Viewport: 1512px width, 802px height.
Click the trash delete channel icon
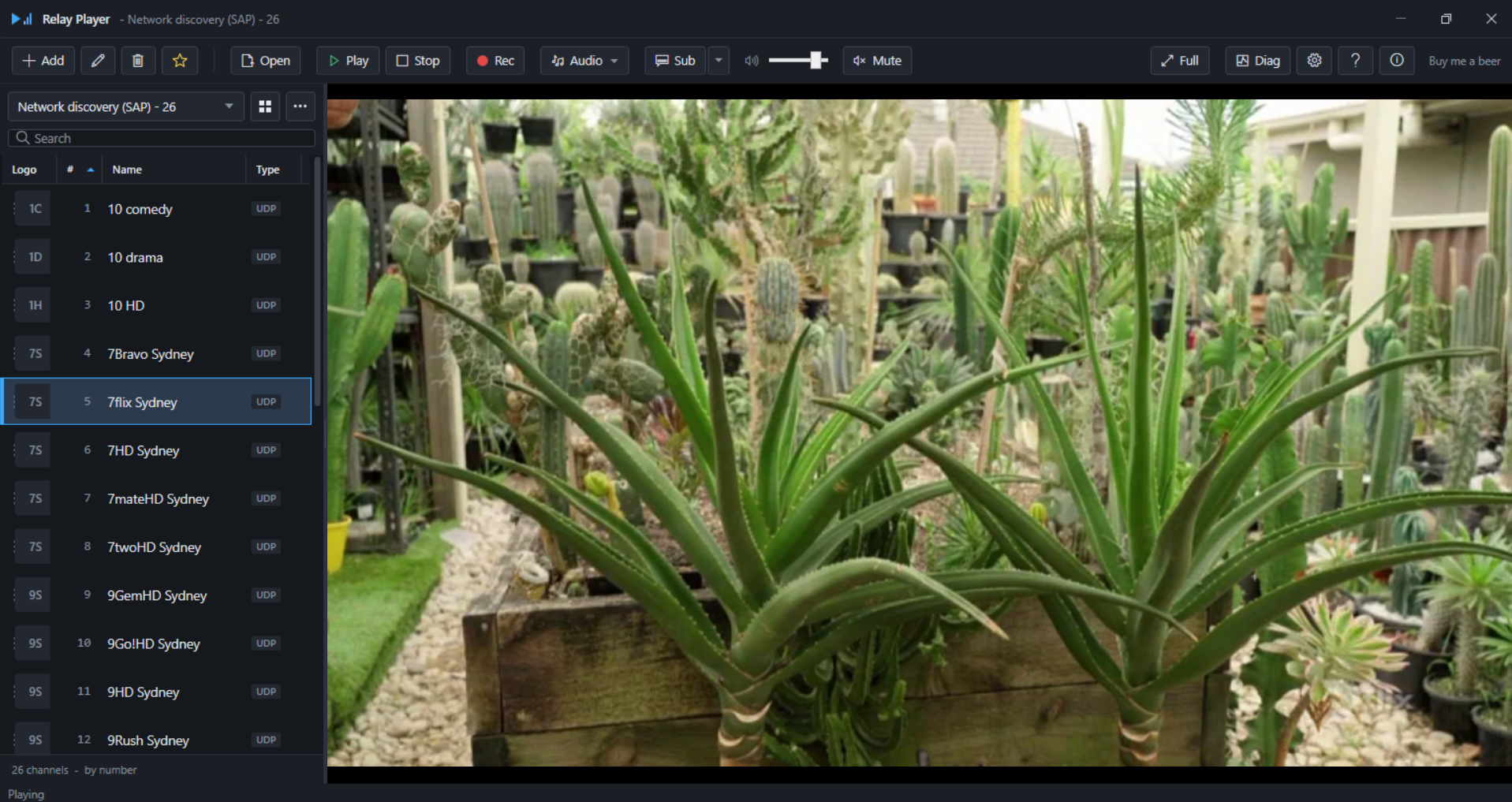click(x=138, y=61)
